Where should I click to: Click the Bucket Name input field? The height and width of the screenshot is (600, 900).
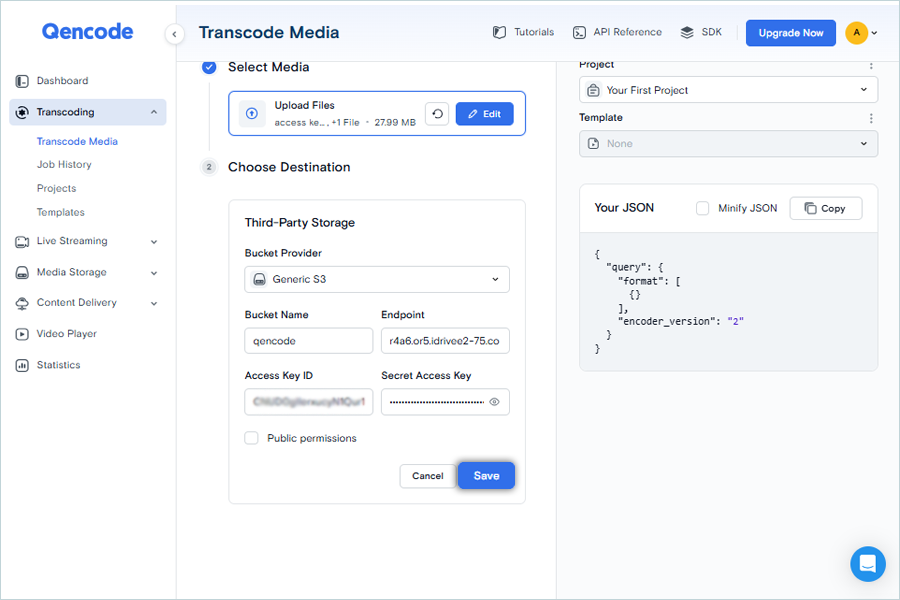coord(308,341)
